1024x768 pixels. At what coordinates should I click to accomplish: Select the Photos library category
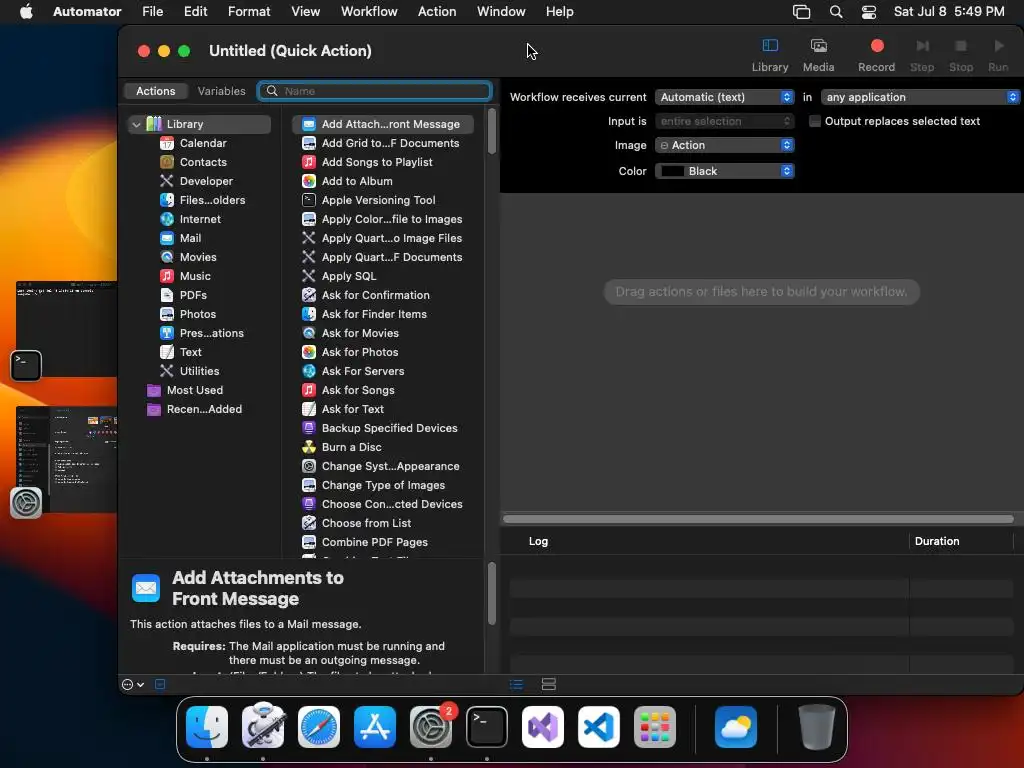pos(197,313)
